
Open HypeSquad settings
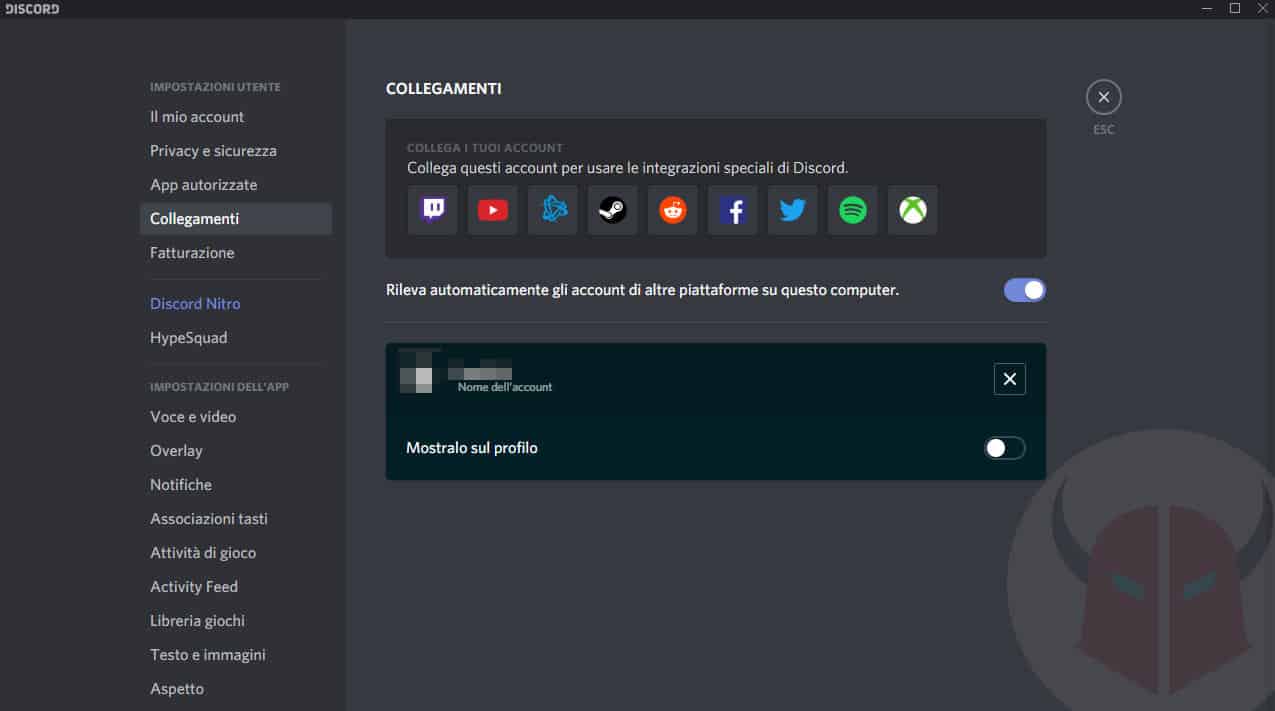236,338
